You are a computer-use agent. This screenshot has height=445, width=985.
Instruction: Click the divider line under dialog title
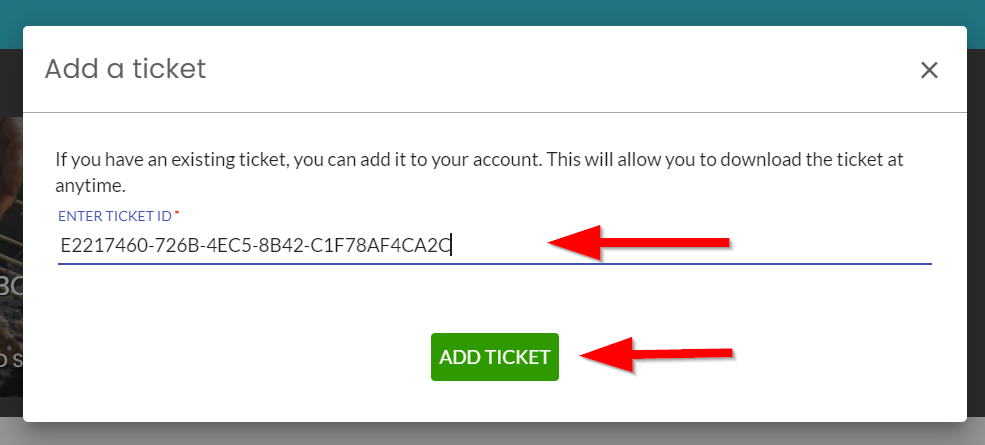pos(494,113)
